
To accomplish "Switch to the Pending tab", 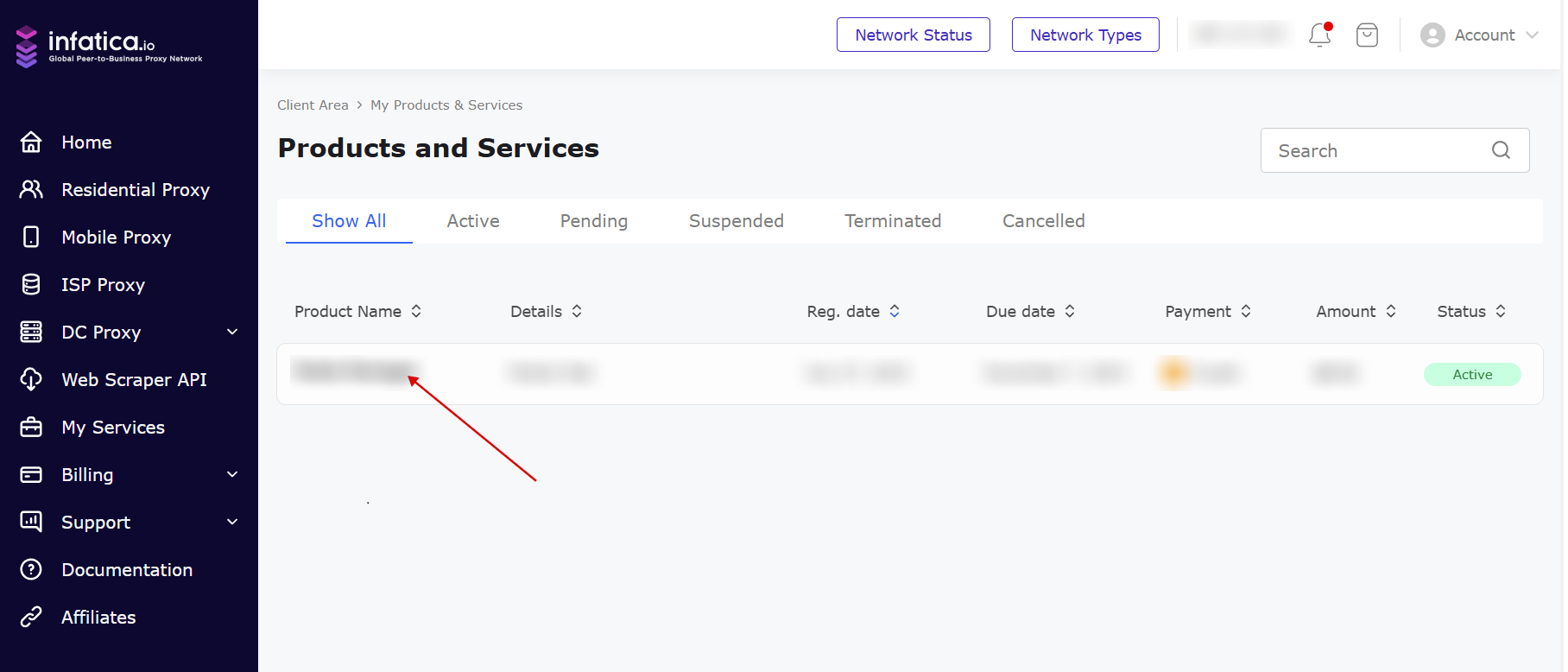I will pos(594,221).
